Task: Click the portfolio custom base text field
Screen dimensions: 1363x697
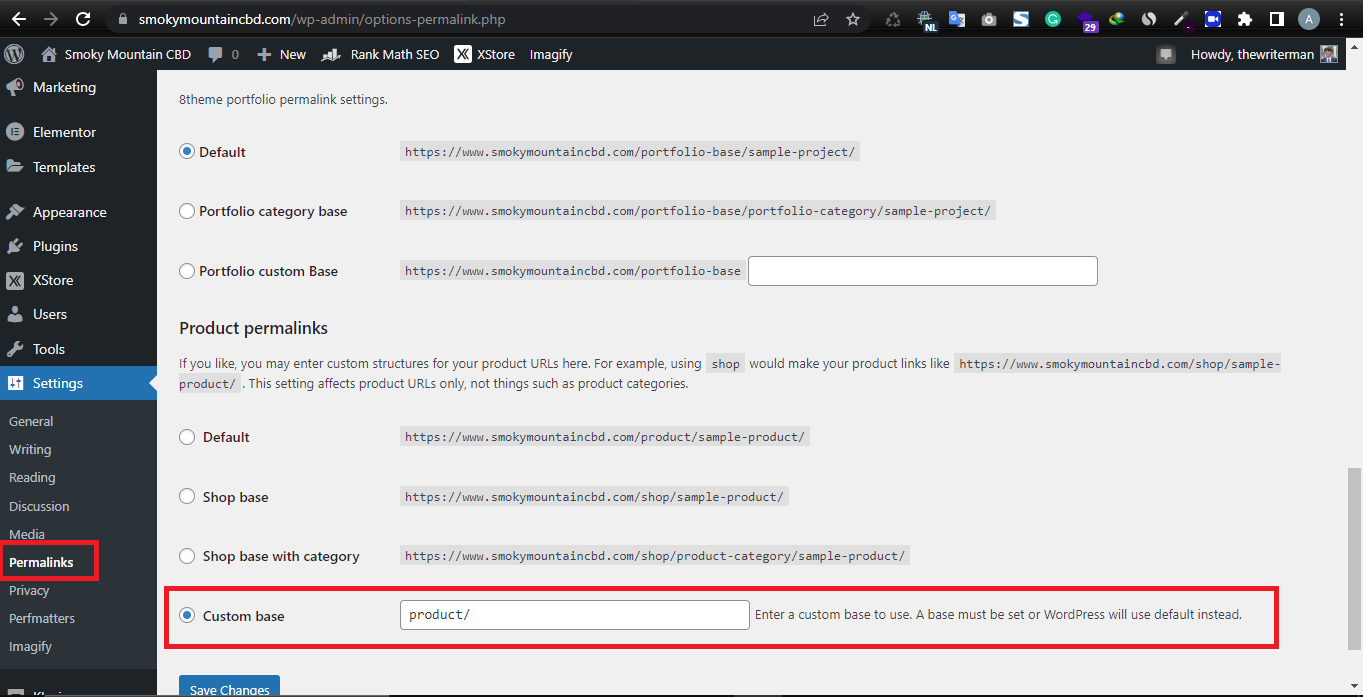Action: coord(922,271)
